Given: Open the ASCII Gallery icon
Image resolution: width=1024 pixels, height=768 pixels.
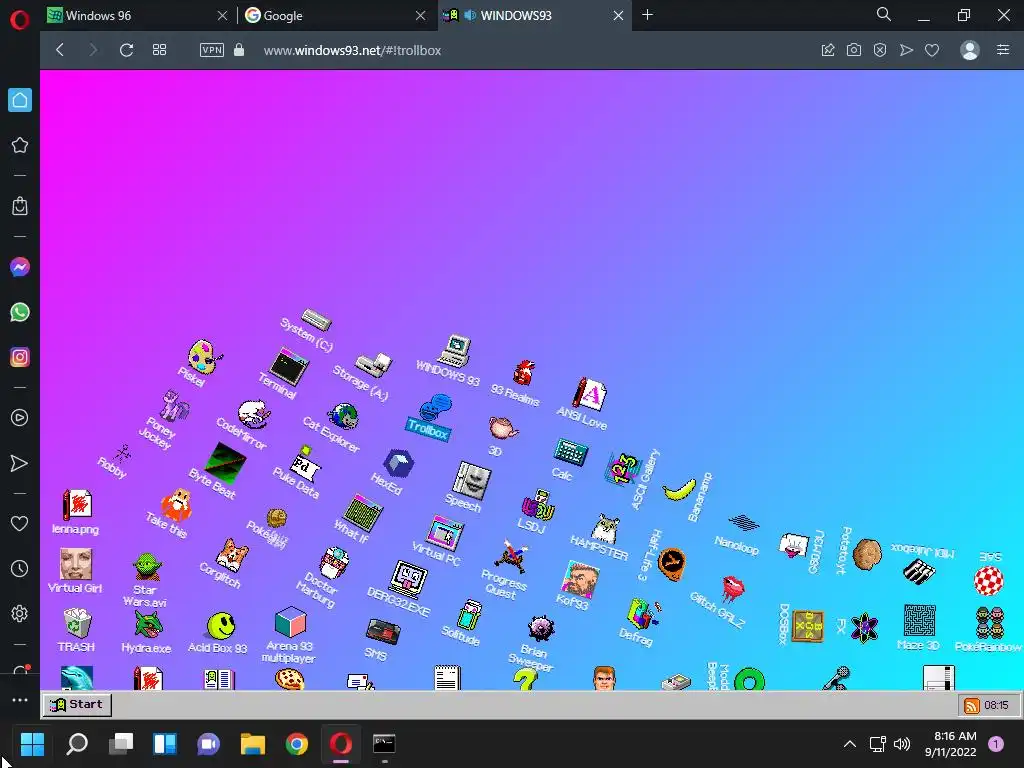Looking at the screenshot, I should [x=622, y=469].
